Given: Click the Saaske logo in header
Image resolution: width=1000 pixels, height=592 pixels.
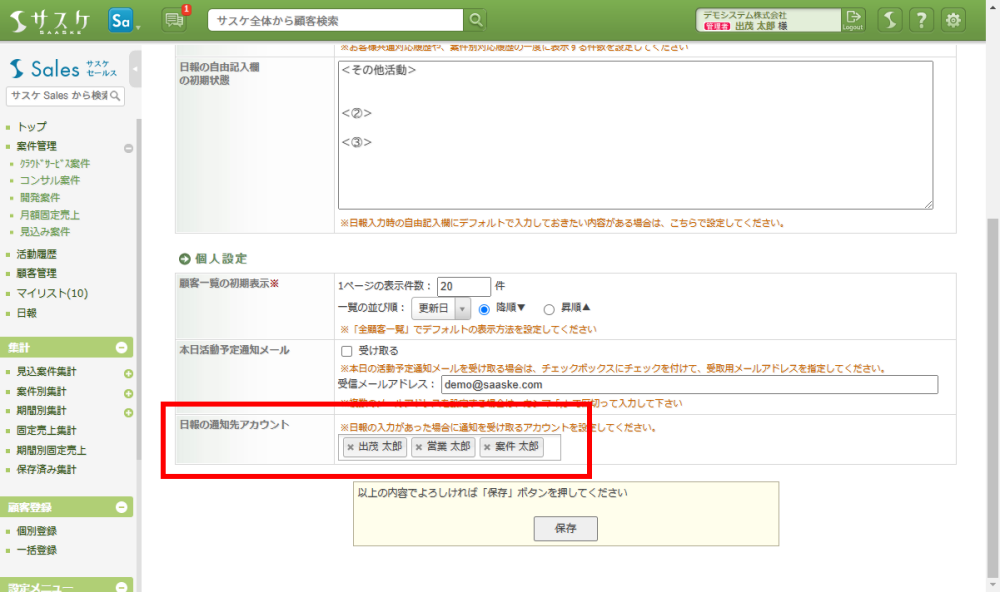Looking at the screenshot, I should pyautogui.click(x=50, y=21).
